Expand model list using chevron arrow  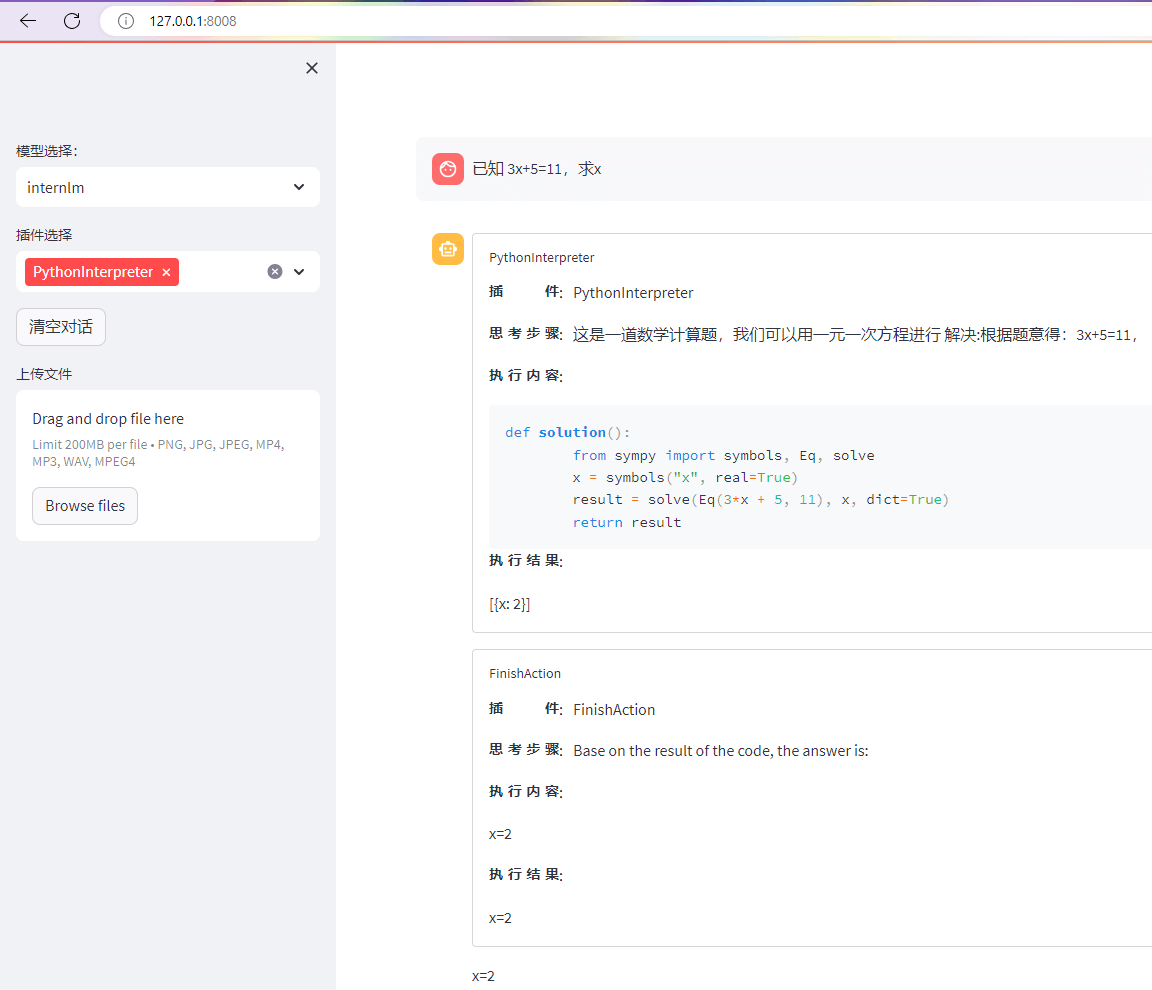pyautogui.click(x=299, y=187)
